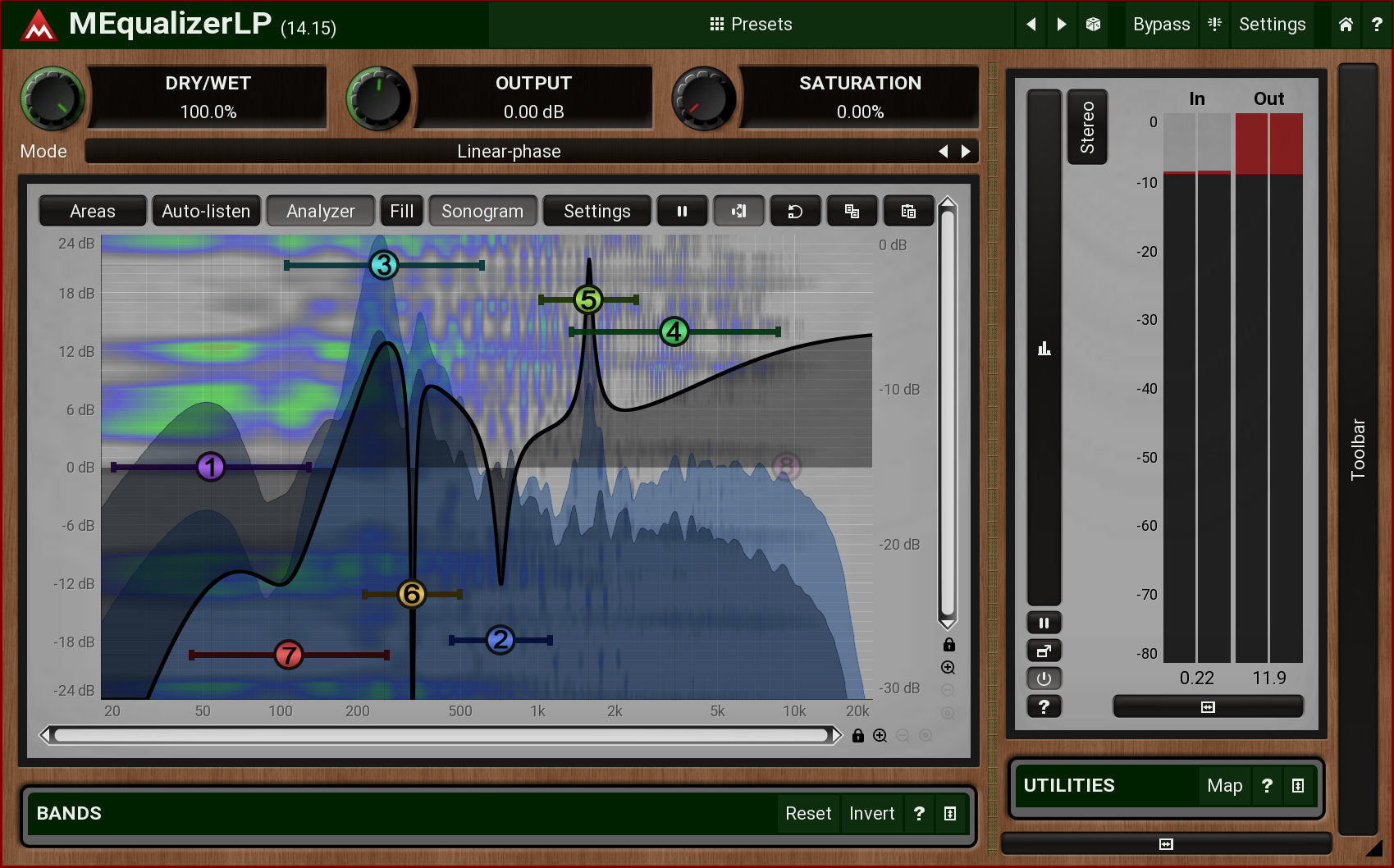The height and width of the screenshot is (868, 1394).
Task: Toggle the Sonogram display
Action: coord(482,212)
